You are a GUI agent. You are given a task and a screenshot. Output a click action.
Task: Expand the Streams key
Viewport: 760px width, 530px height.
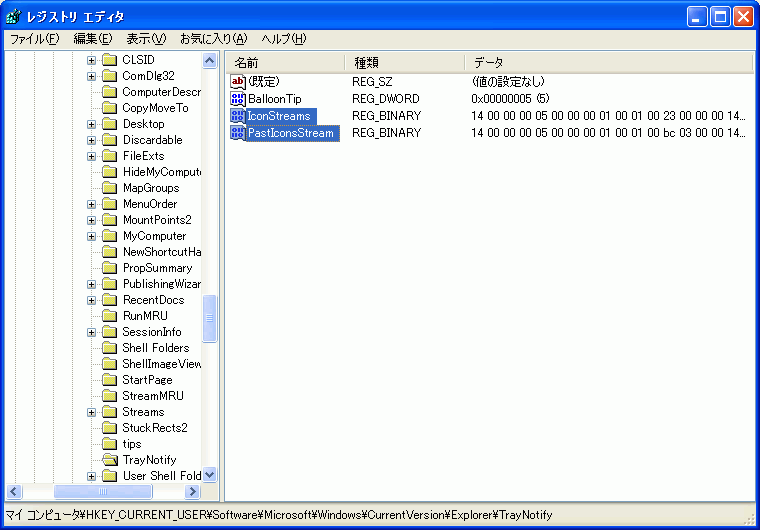pos(91,412)
